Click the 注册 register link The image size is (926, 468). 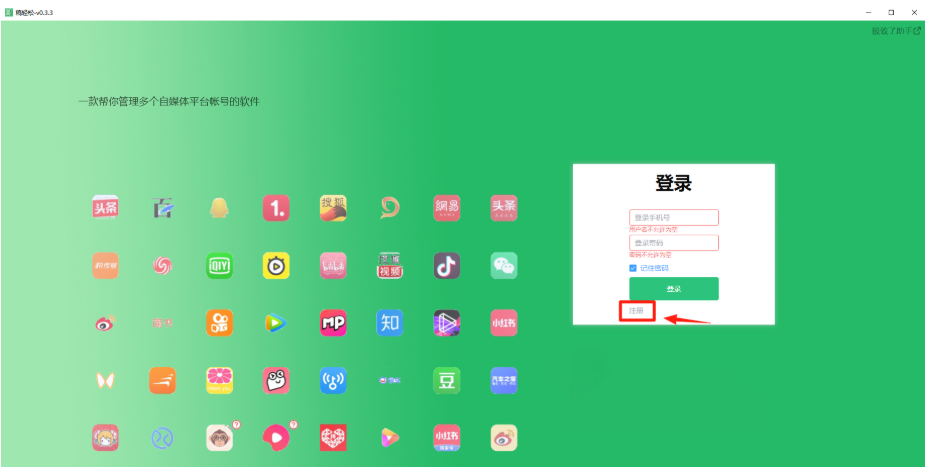coord(637,311)
